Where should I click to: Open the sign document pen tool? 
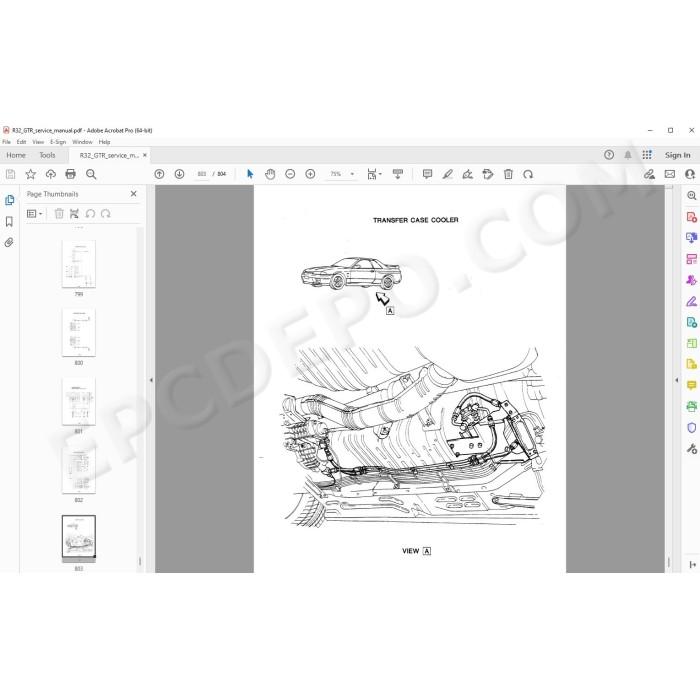pyautogui.click(x=467, y=174)
